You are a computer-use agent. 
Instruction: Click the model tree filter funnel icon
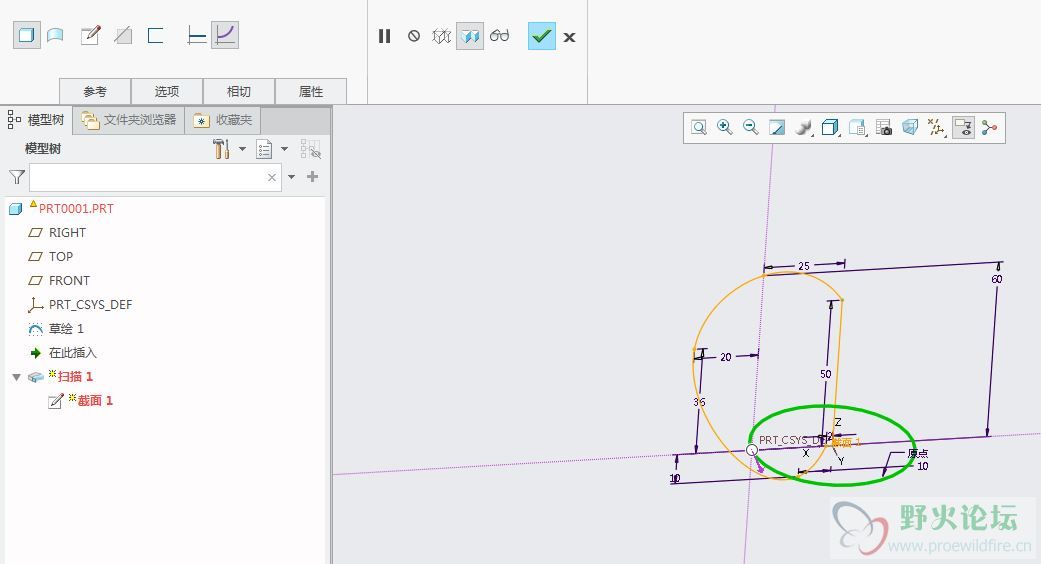[x=17, y=177]
